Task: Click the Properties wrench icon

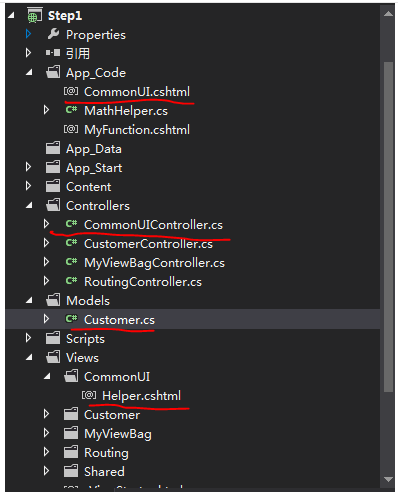Action: point(53,34)
